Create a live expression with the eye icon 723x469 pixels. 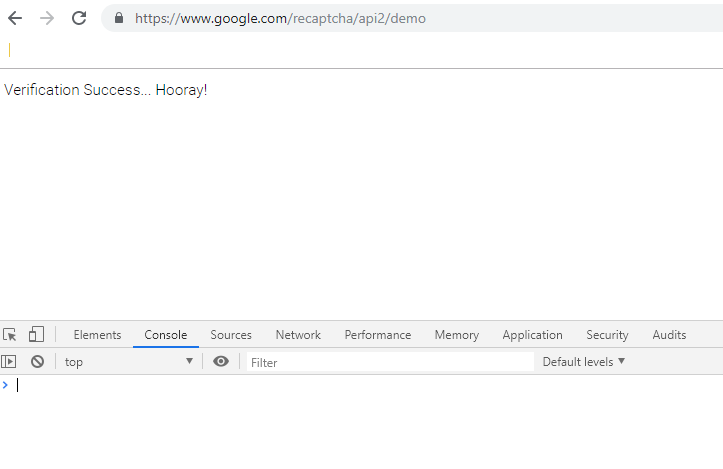[x=221, y=362]
